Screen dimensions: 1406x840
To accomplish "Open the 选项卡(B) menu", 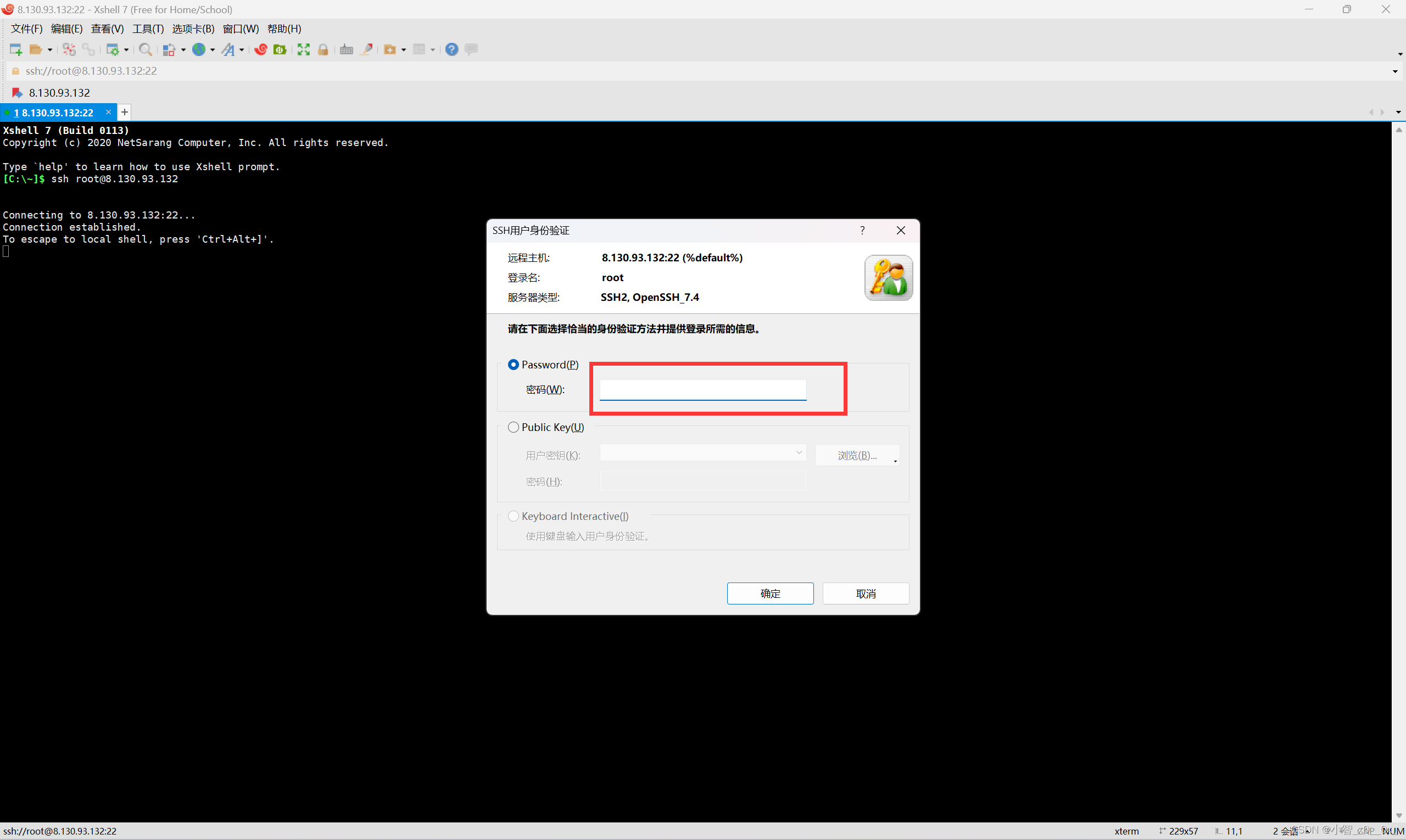I will [x=193, y=29].
